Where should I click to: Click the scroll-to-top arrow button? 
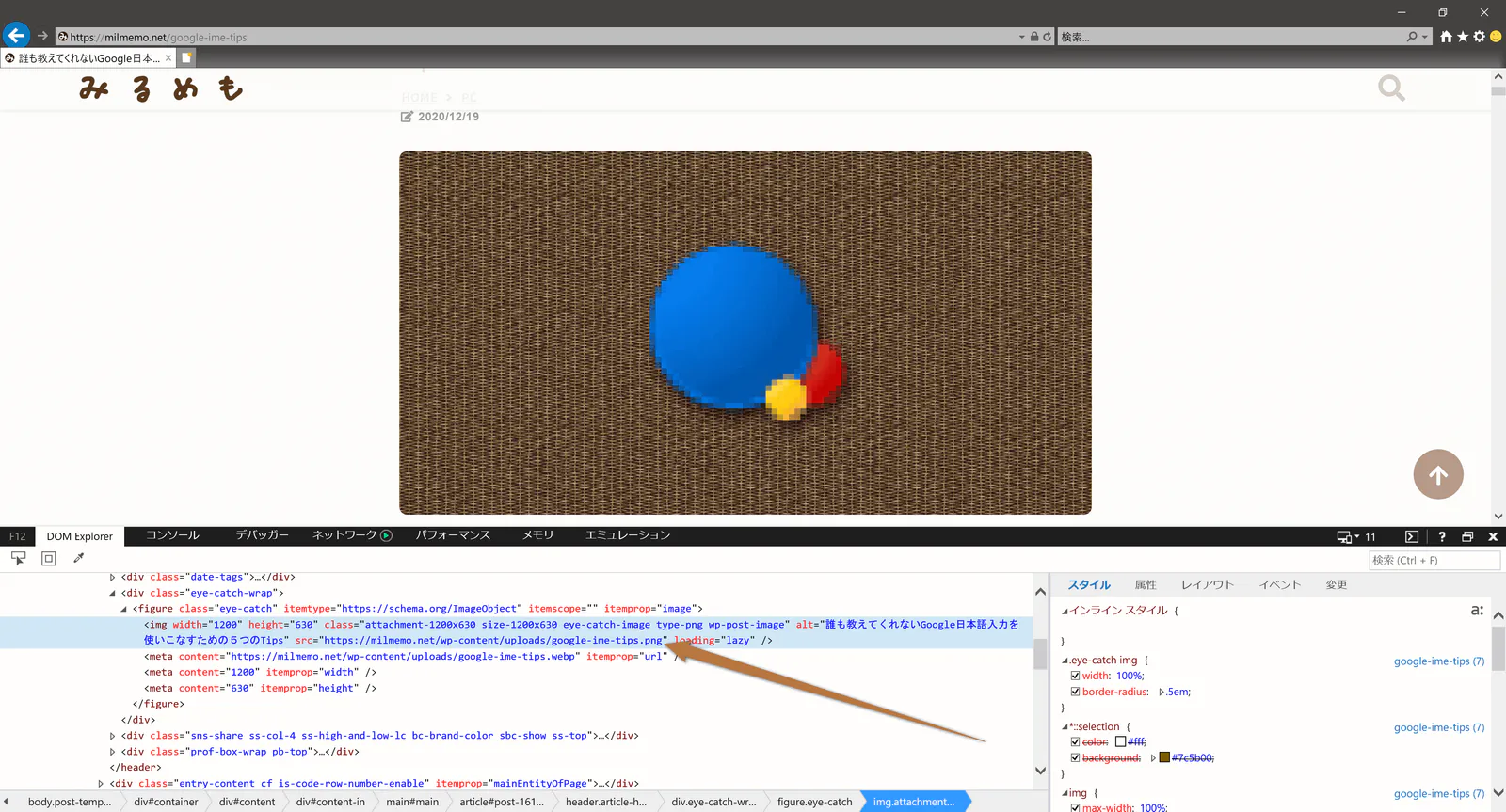point(1438,474)
